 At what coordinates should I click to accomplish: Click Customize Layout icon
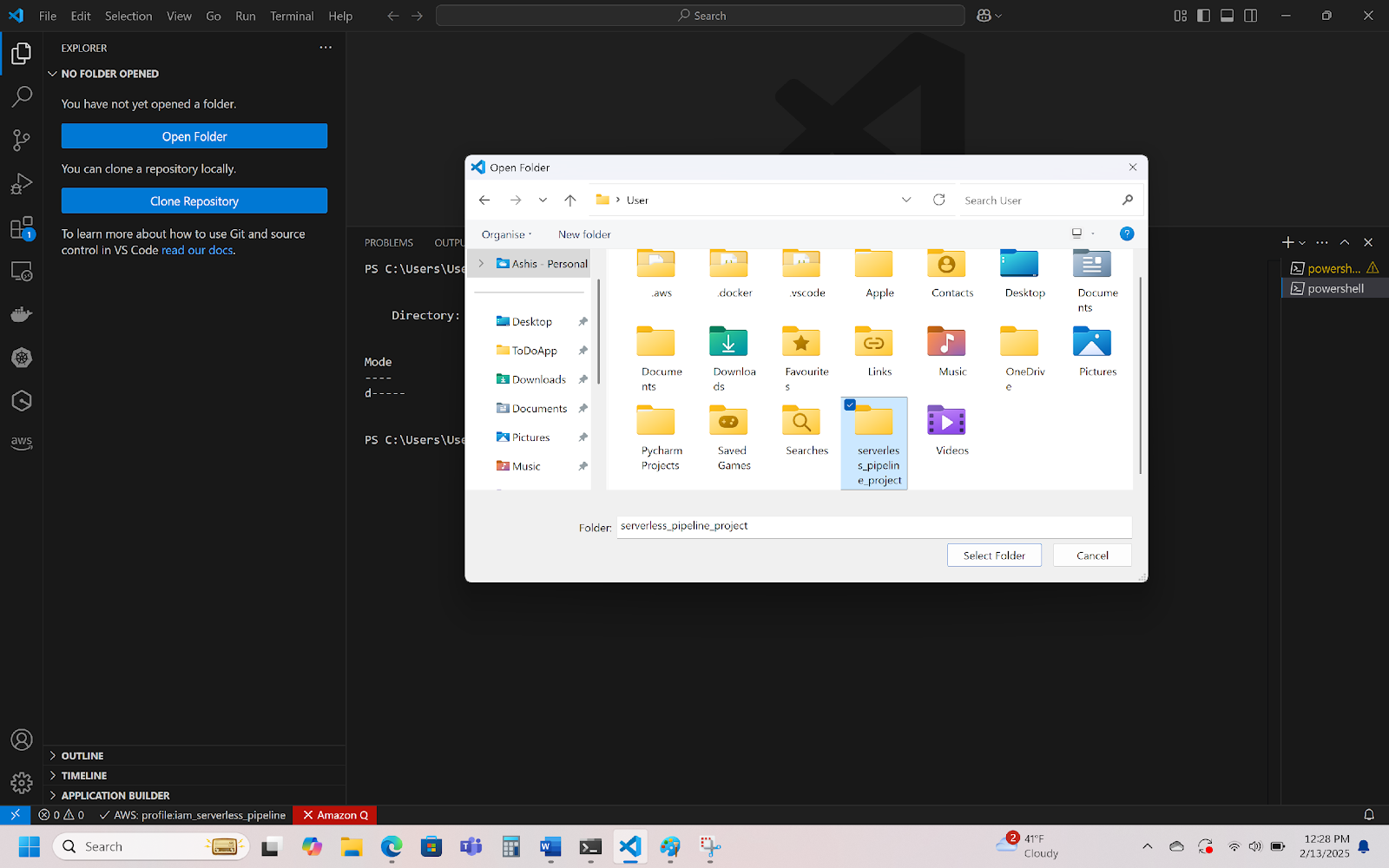pyautogui.click(x=1181, y=16)
